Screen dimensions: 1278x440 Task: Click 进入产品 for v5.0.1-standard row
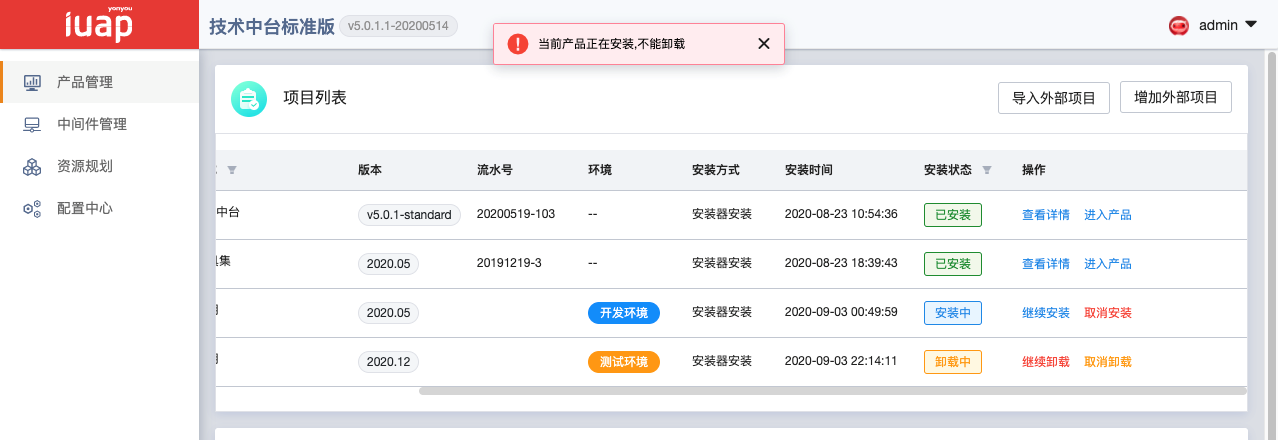click(x=1108, y=214)
